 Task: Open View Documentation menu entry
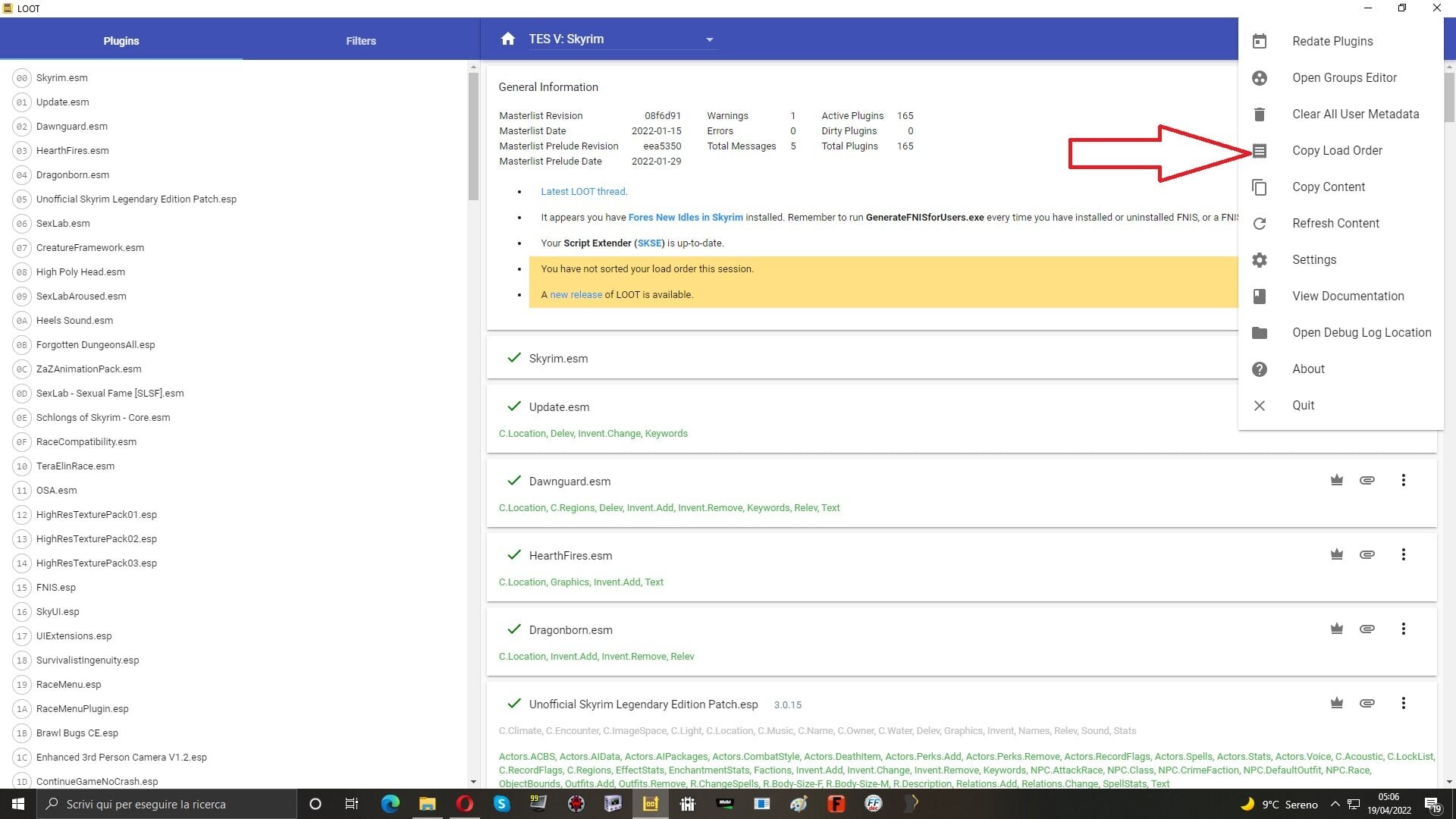(1340, 296)
